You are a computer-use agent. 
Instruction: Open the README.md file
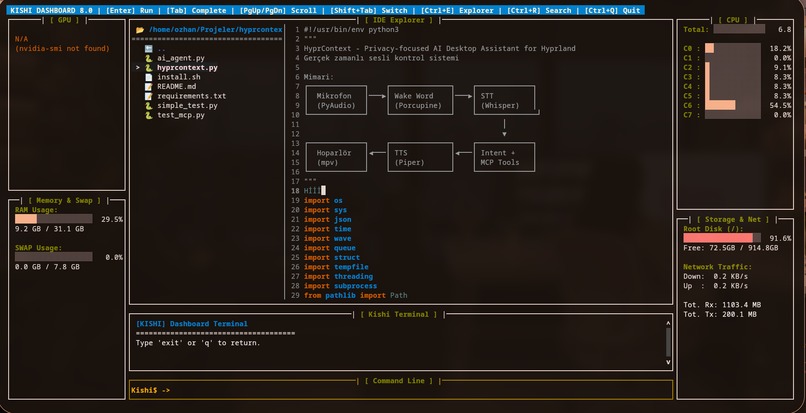pyautogui.click(x=176, y=87)
